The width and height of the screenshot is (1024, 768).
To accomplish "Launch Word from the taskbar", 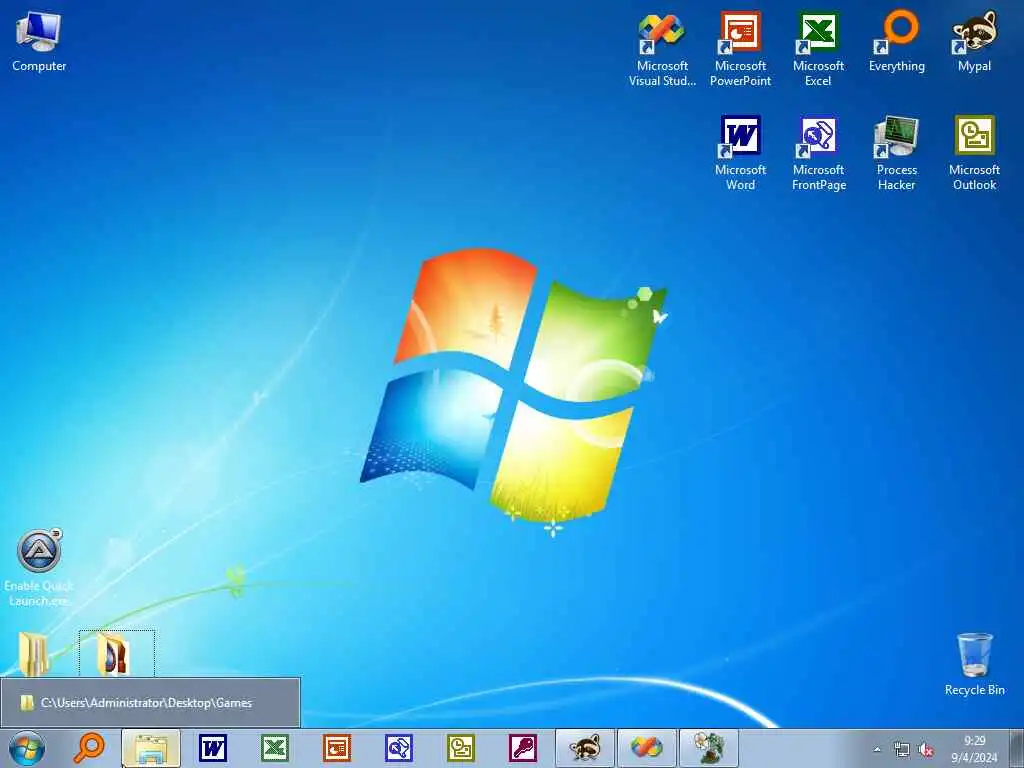I will click(x=213, y=748).
